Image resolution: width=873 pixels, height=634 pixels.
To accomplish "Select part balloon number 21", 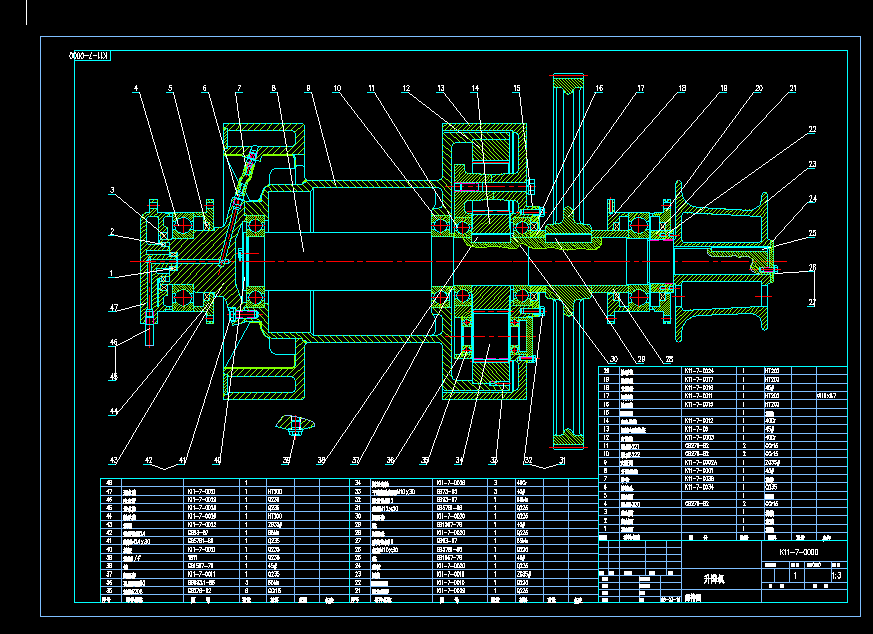I will [x=792, y=89].
